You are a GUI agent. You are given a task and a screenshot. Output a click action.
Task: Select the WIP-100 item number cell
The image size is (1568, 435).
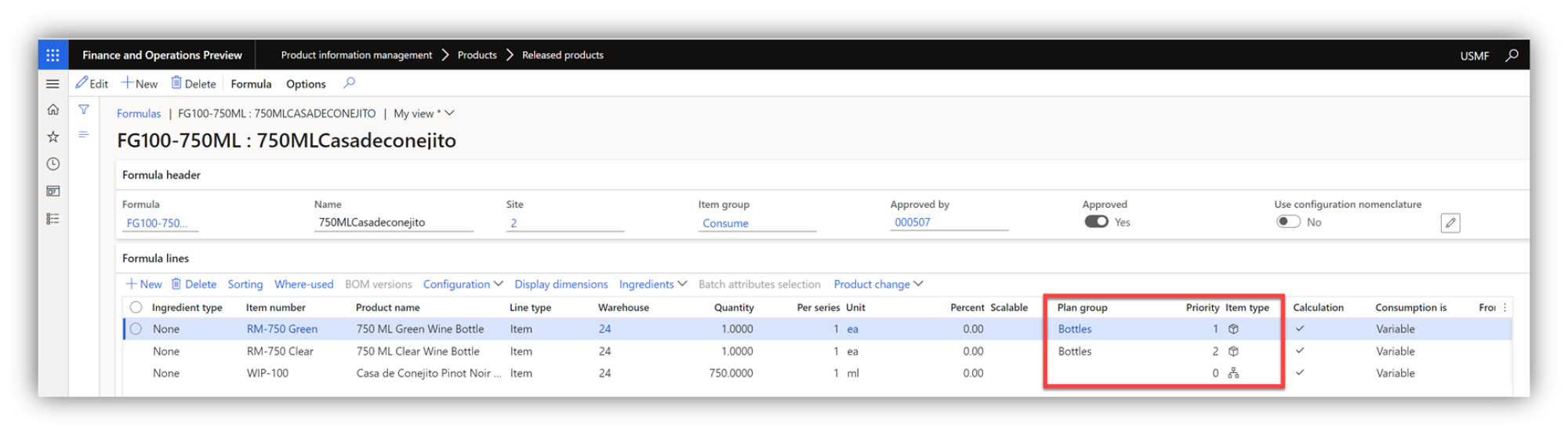267,373
